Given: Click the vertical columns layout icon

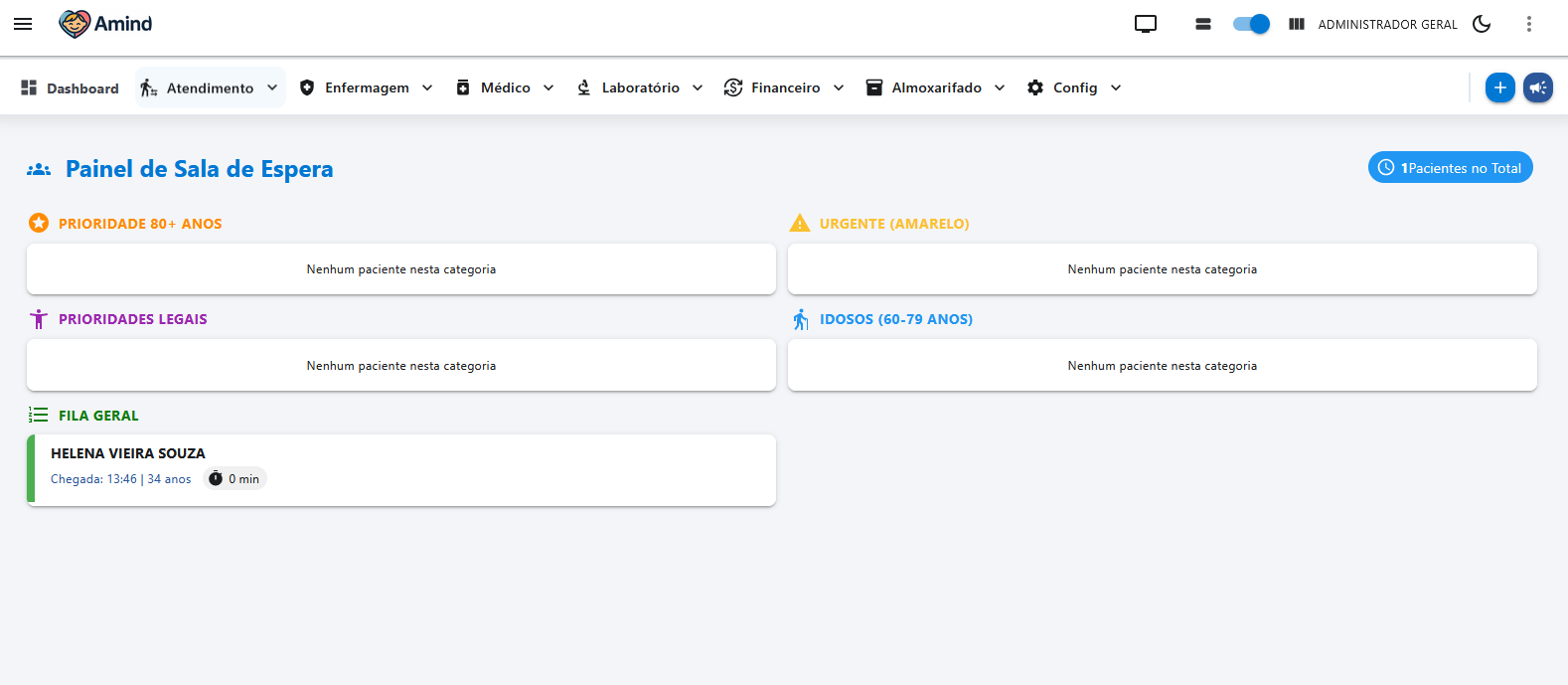Looking at the screenshot, I should tap(1296, 24).
